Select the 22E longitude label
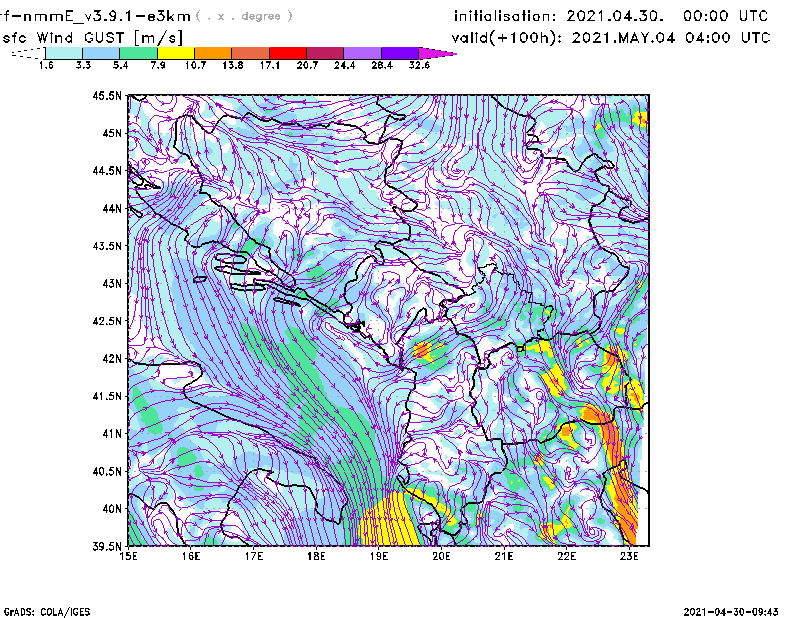 click(x=566, y=556)
